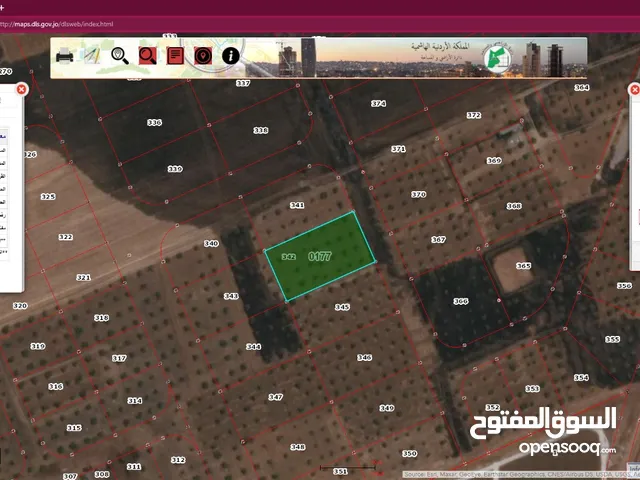
Task: Open the black info icon
Action: (x=231, y=56)
